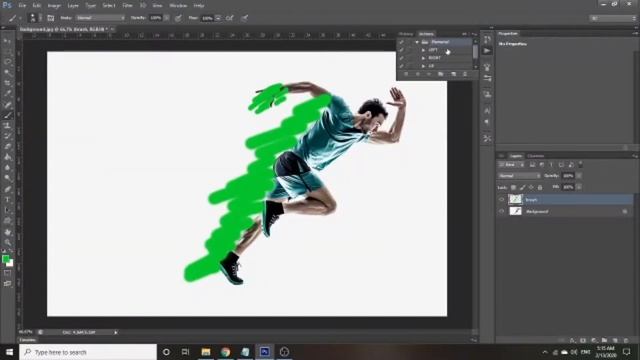Select the Lasso tool
Screen dimensions: 640x360
point(7,62)
